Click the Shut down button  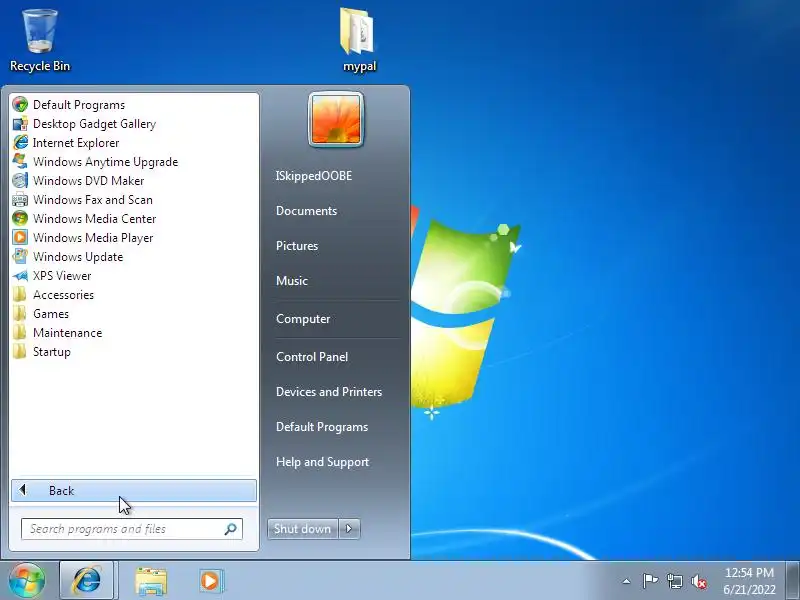[303, 529]
